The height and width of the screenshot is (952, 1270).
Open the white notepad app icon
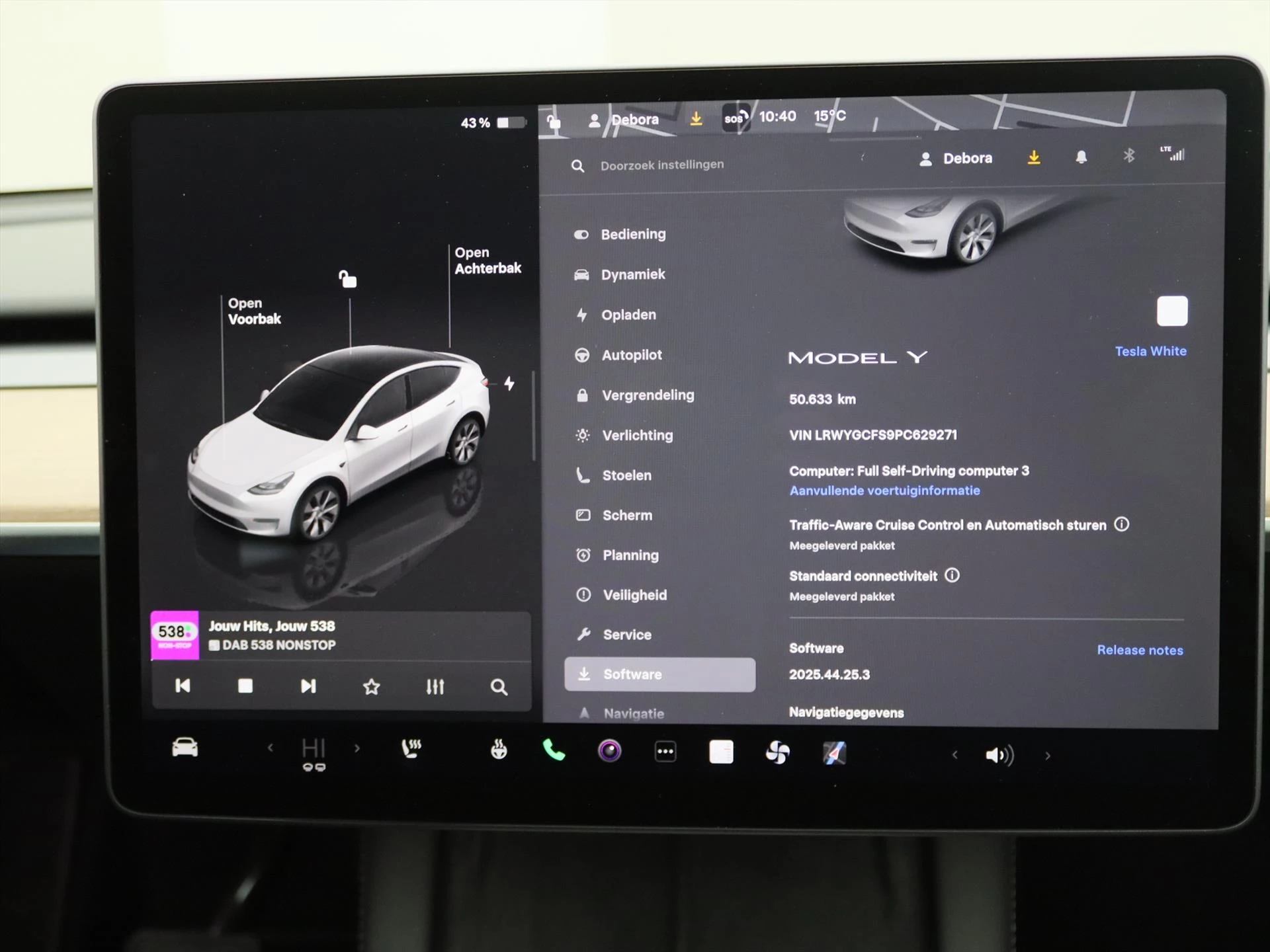721,752
